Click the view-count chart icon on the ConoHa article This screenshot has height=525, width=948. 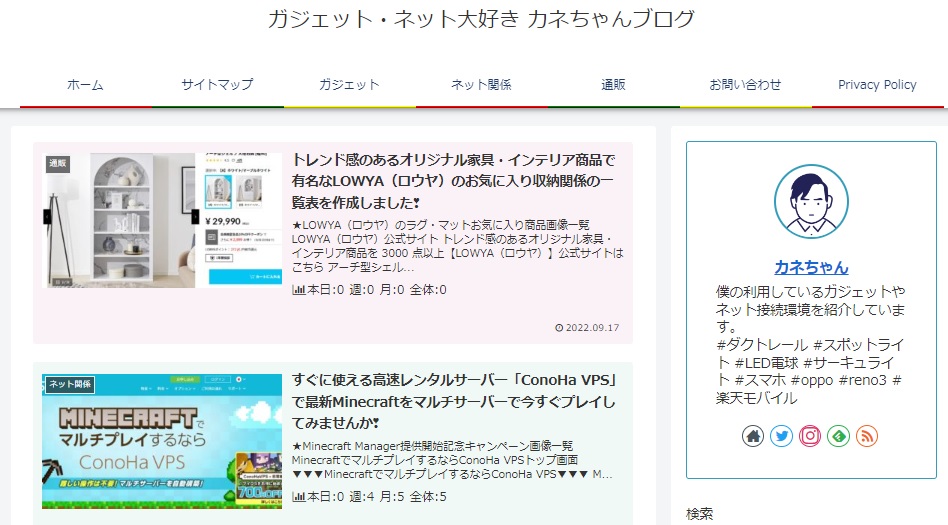(x=298, y=497)
